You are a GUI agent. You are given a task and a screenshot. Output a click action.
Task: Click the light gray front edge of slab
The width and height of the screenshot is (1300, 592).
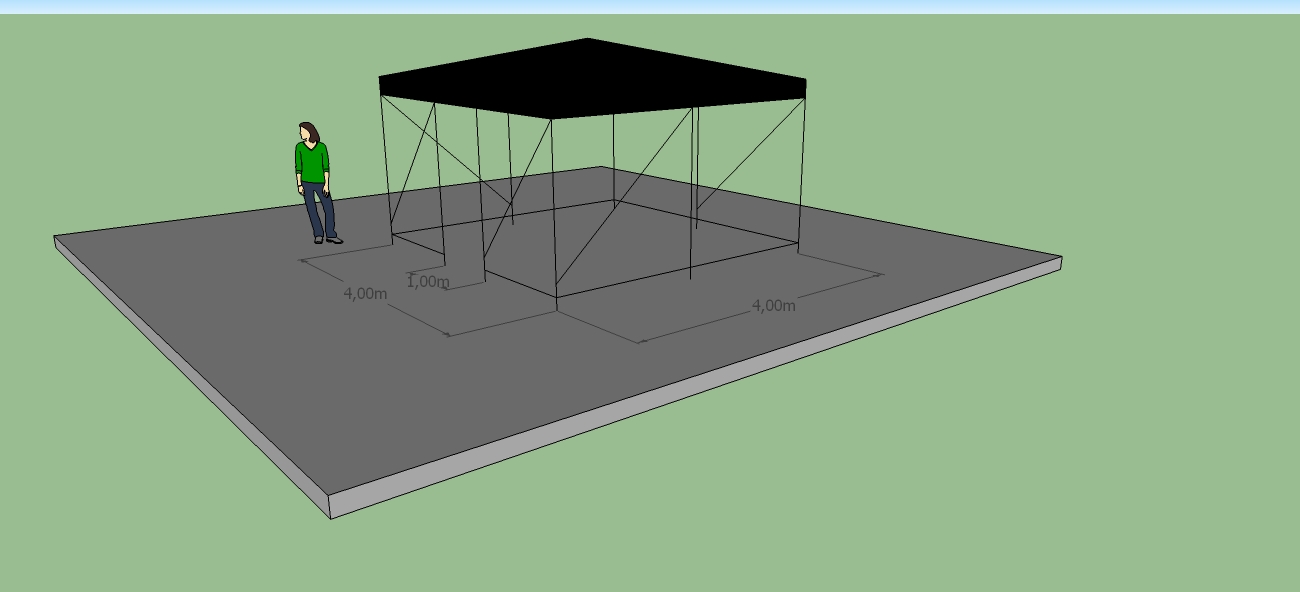(696, 389)
